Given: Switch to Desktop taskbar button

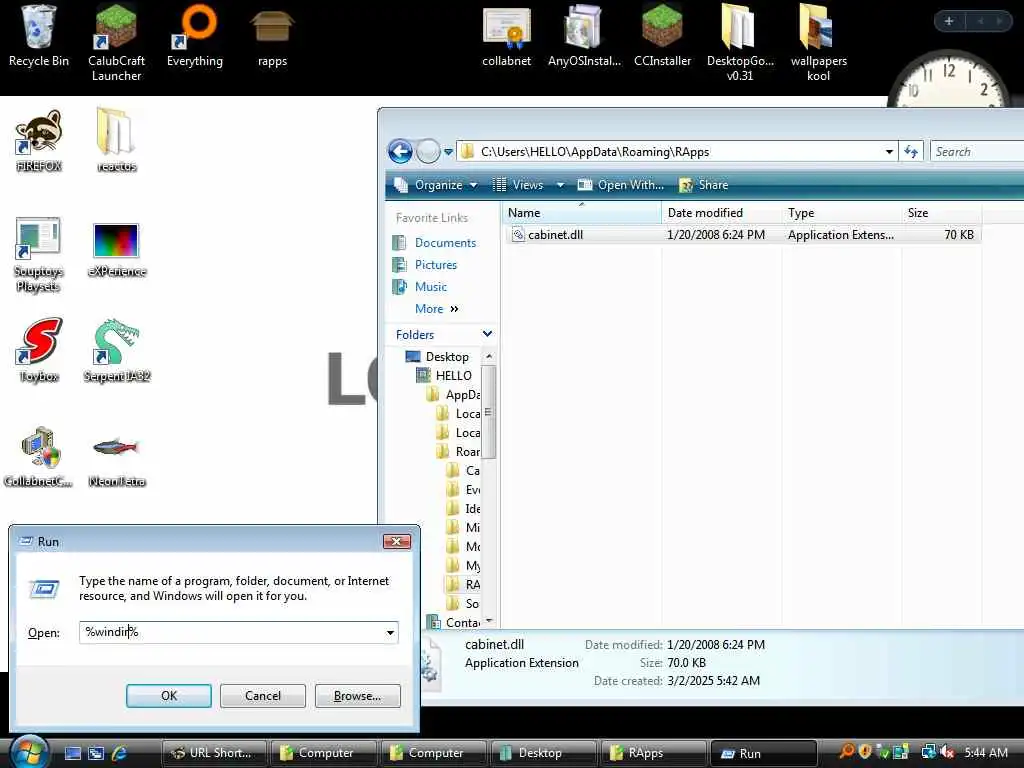Looking at the screenshot, I should [544, 753].
